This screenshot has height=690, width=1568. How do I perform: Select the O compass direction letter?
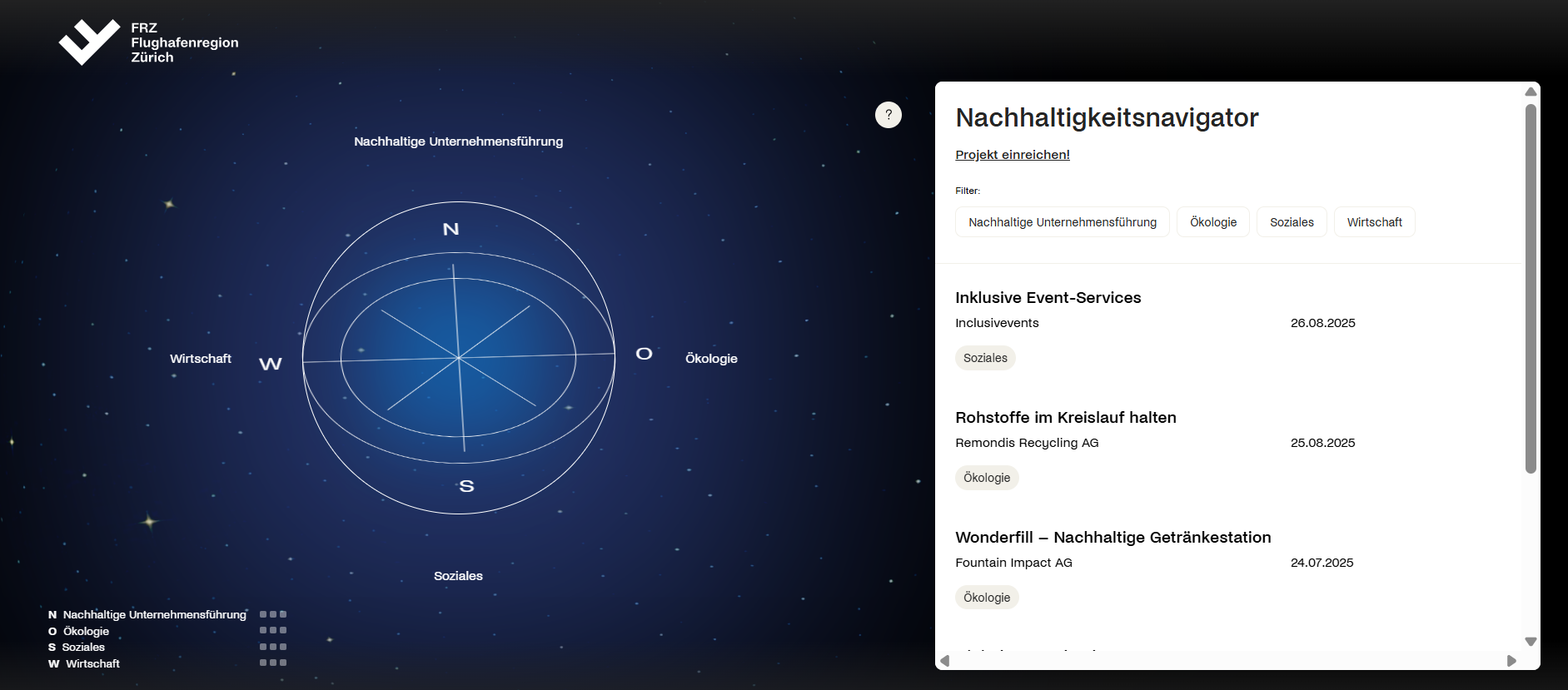tap(644, 354)
